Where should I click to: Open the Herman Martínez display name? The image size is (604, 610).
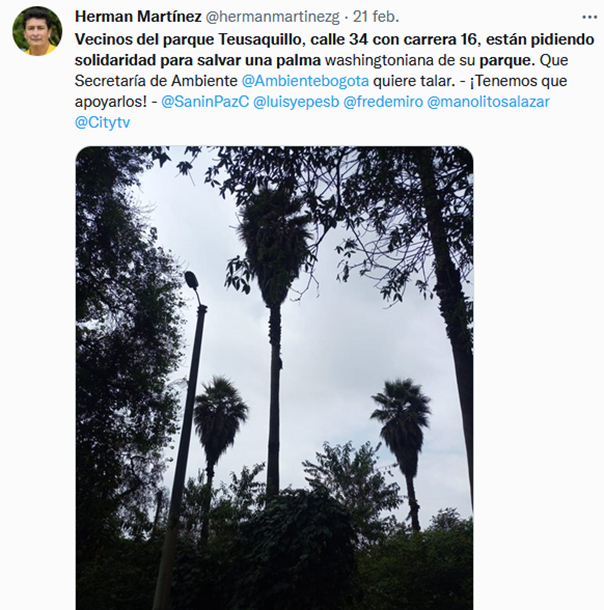pyautogui.click(x=138, y=17)
